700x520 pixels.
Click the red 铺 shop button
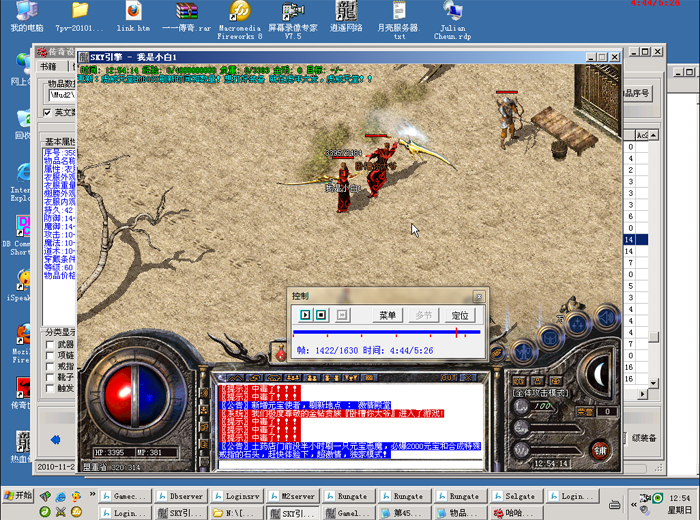pyautogui.click(x=600, y=451)
